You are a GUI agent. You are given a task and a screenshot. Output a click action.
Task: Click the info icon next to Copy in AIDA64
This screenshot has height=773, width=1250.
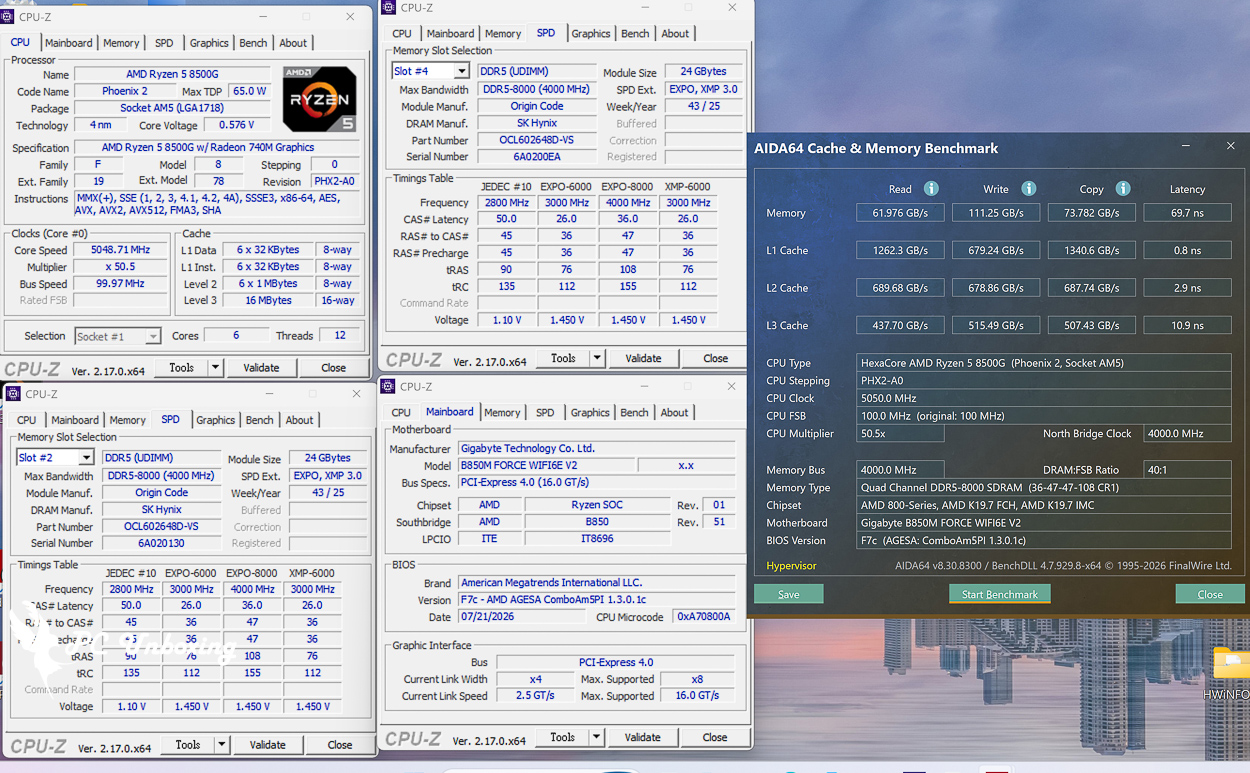(x=1122, y=189)
